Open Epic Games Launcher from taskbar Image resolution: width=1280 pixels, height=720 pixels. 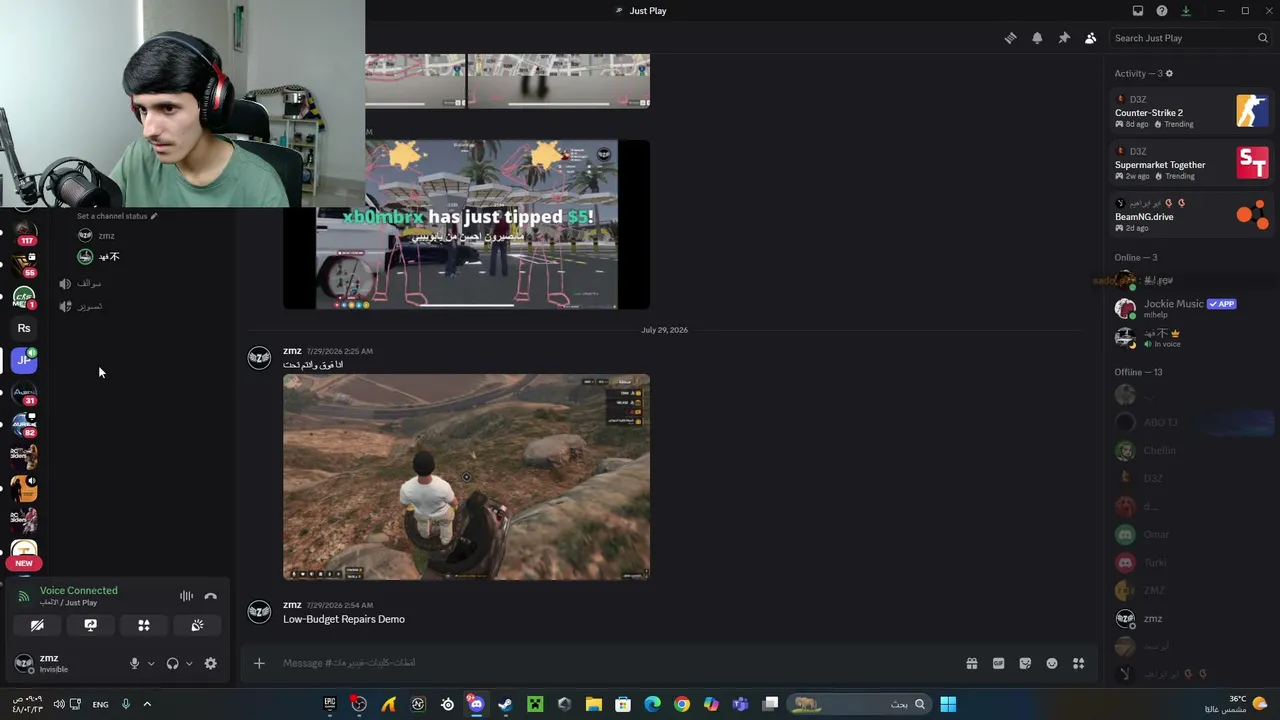330,705
